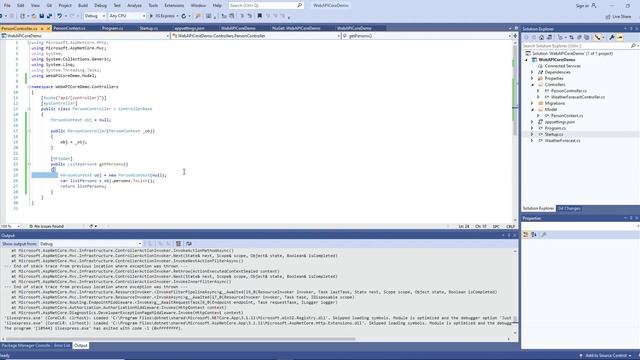Start debugging with IIS Express button
The height and width of the screenshot is (360, 640).
click(x=162, y=16)
